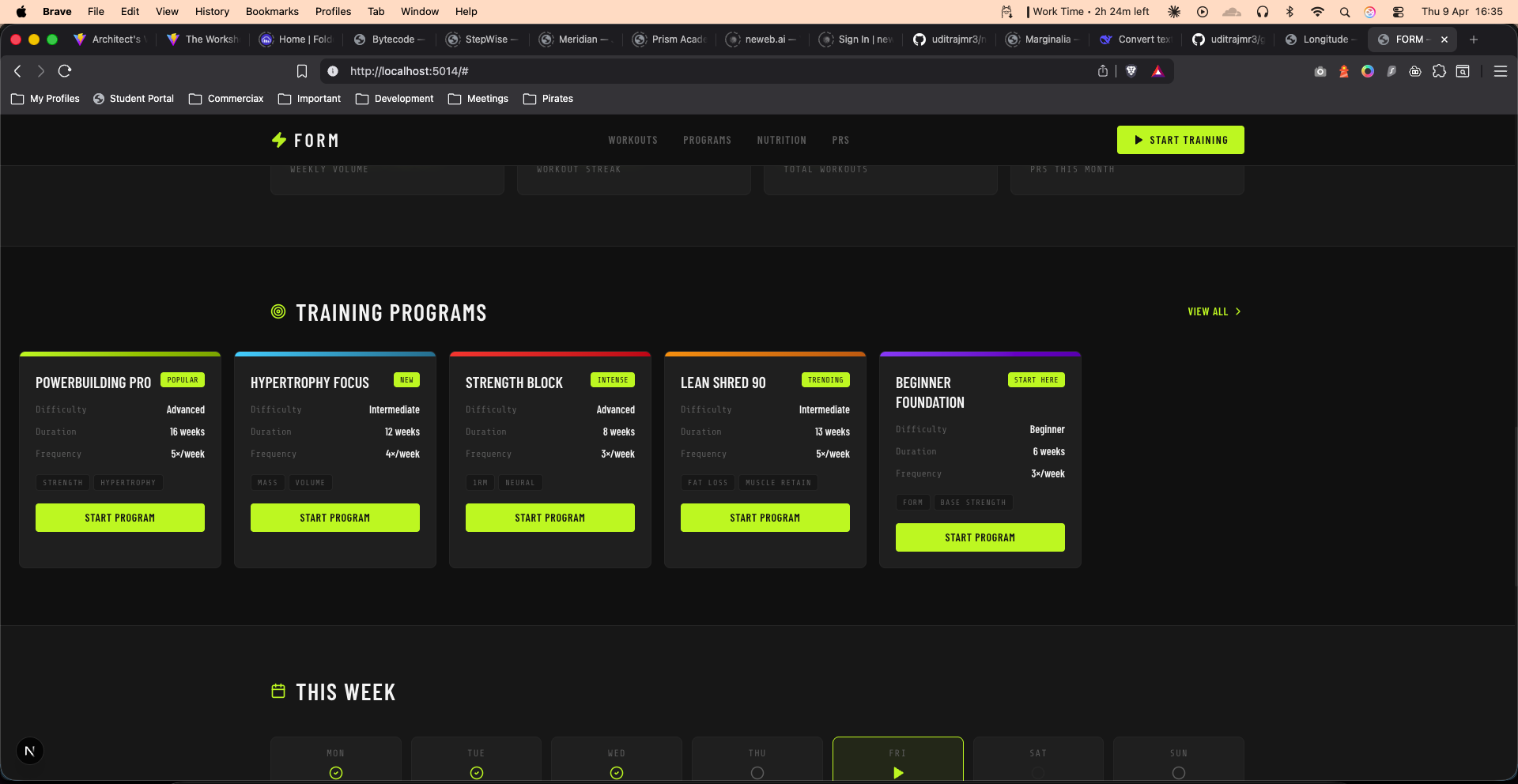Image resolution: width=1518 pixels, height=784 pixels.
Task: Reload the page using the refresh icon
Action: 65,71
